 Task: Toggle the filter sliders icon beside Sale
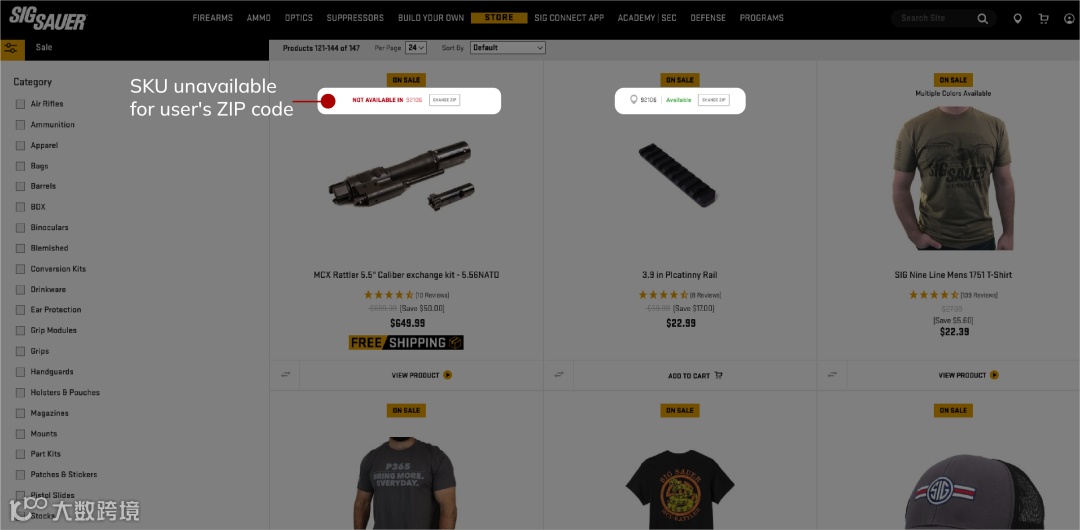(x=10, y=48)
